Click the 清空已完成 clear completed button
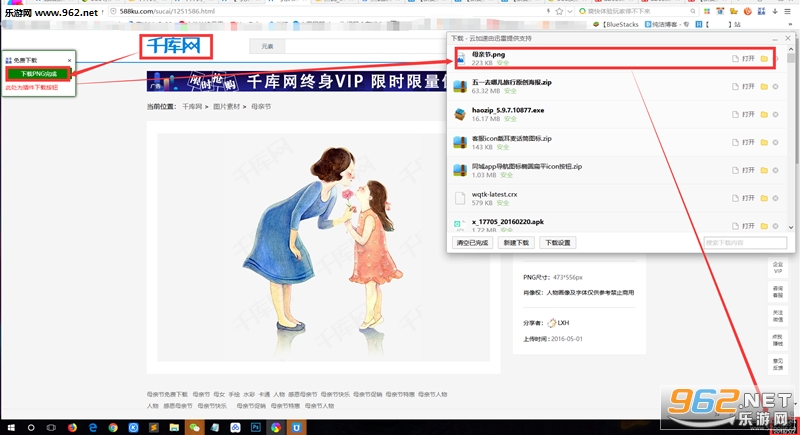 pos(472,243)
